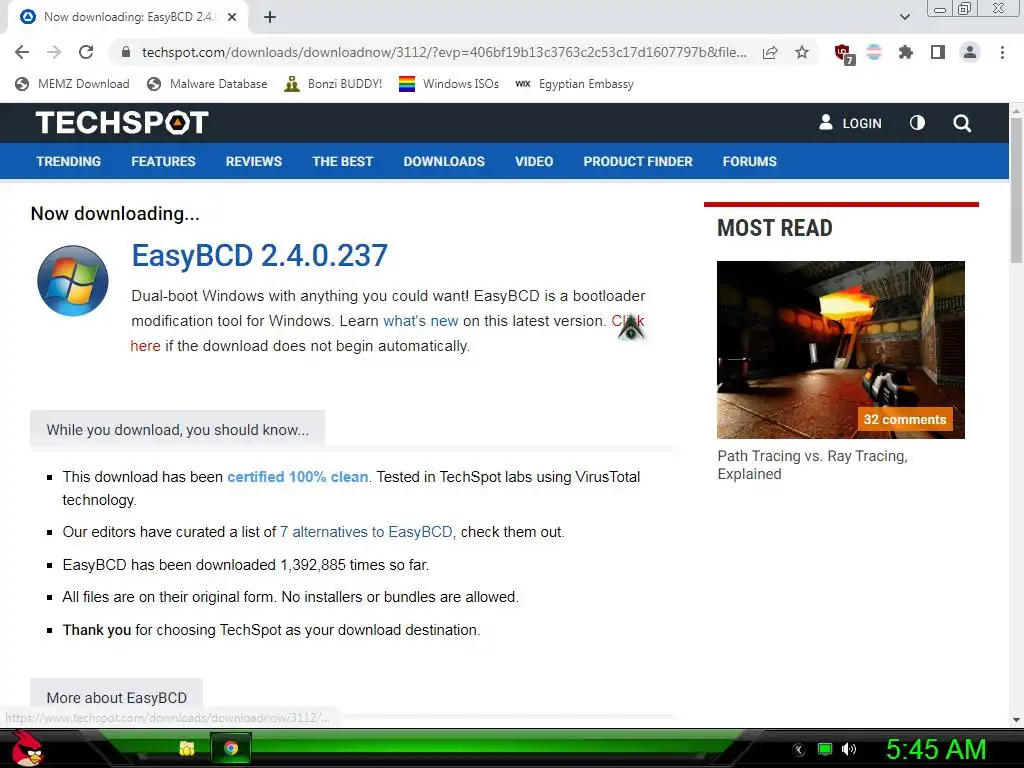The height and width of the screenshot is (768, 1024).
Task: Close the EasyBCD download tab
Action: pyautogui.click(x=232, y=18)
